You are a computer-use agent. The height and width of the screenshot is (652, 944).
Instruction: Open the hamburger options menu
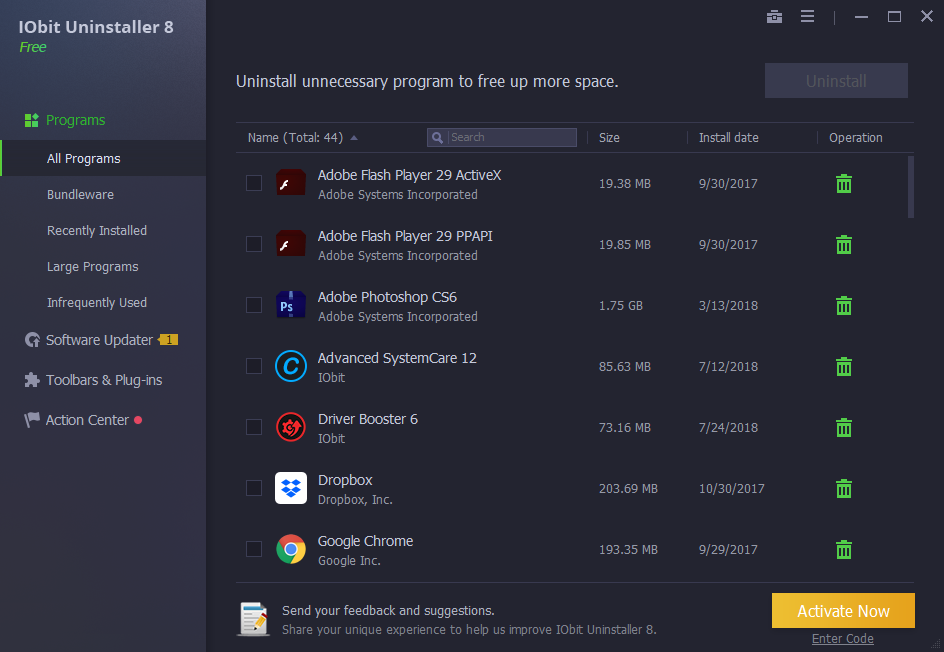807,16
